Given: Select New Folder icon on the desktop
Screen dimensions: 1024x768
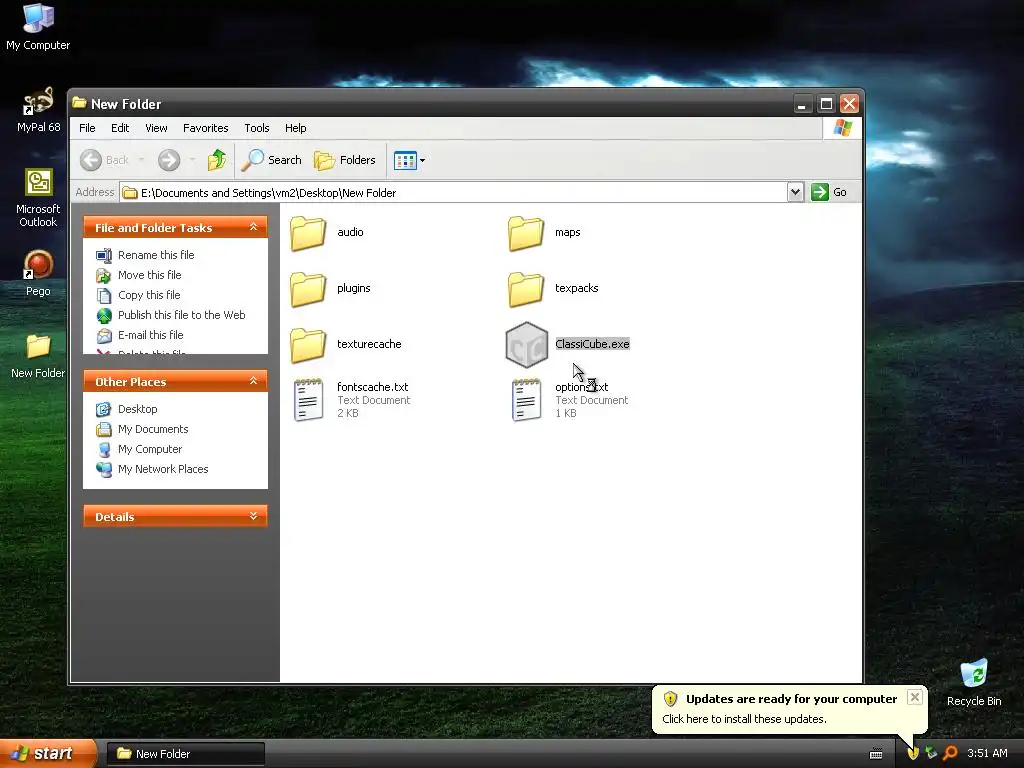Looking at the screenshot, I should (38, 356).
